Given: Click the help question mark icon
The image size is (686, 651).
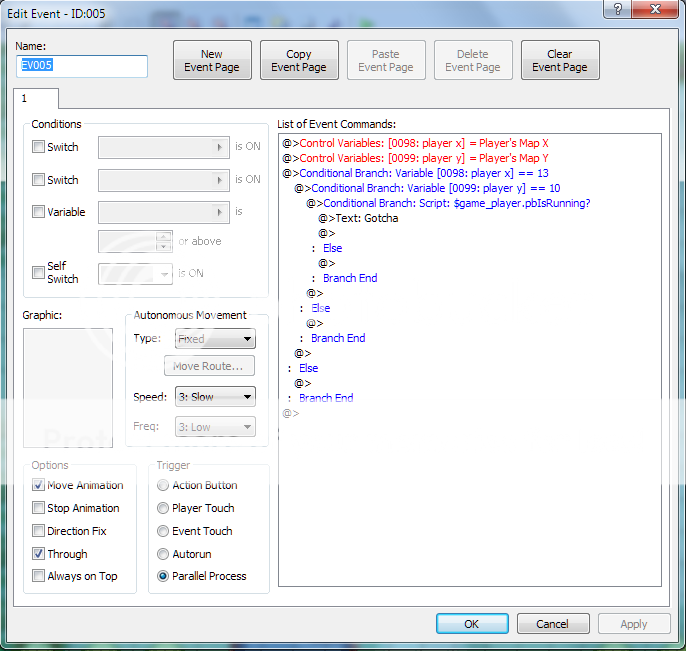Looking at the screenshot, I should pos(620,9).
